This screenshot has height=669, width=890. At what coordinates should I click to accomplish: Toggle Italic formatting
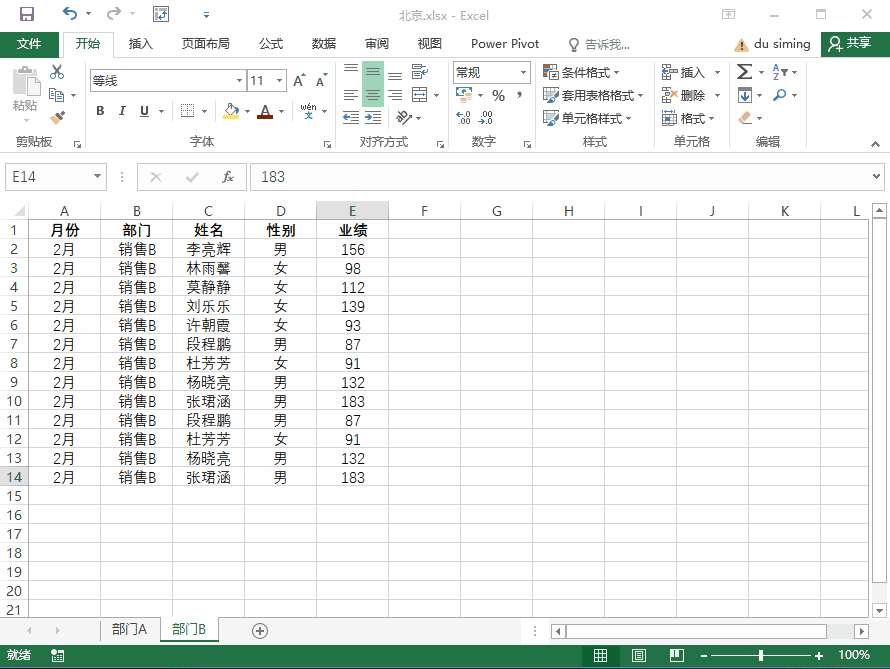(122, 111)
